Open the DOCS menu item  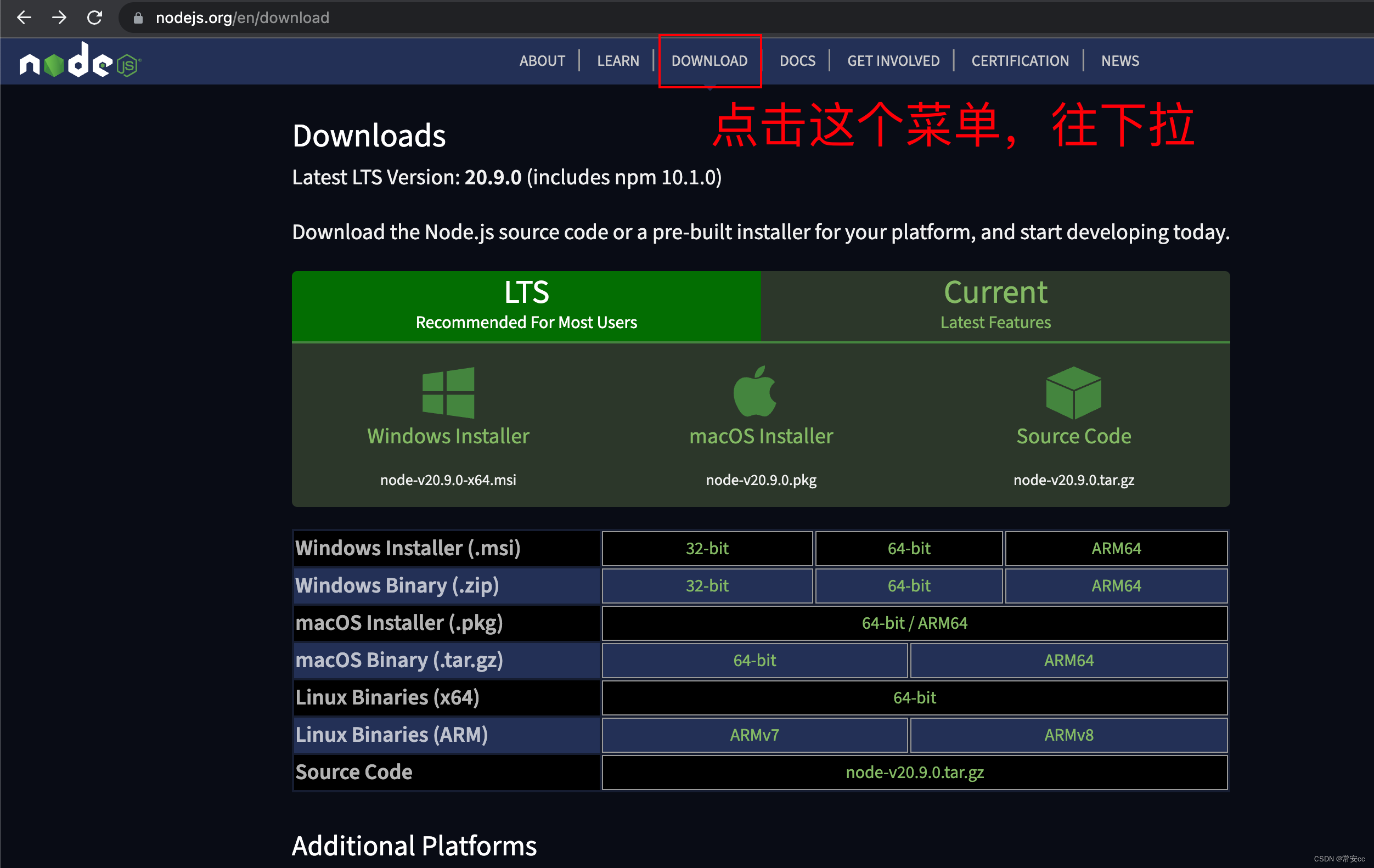coord(797,60)
